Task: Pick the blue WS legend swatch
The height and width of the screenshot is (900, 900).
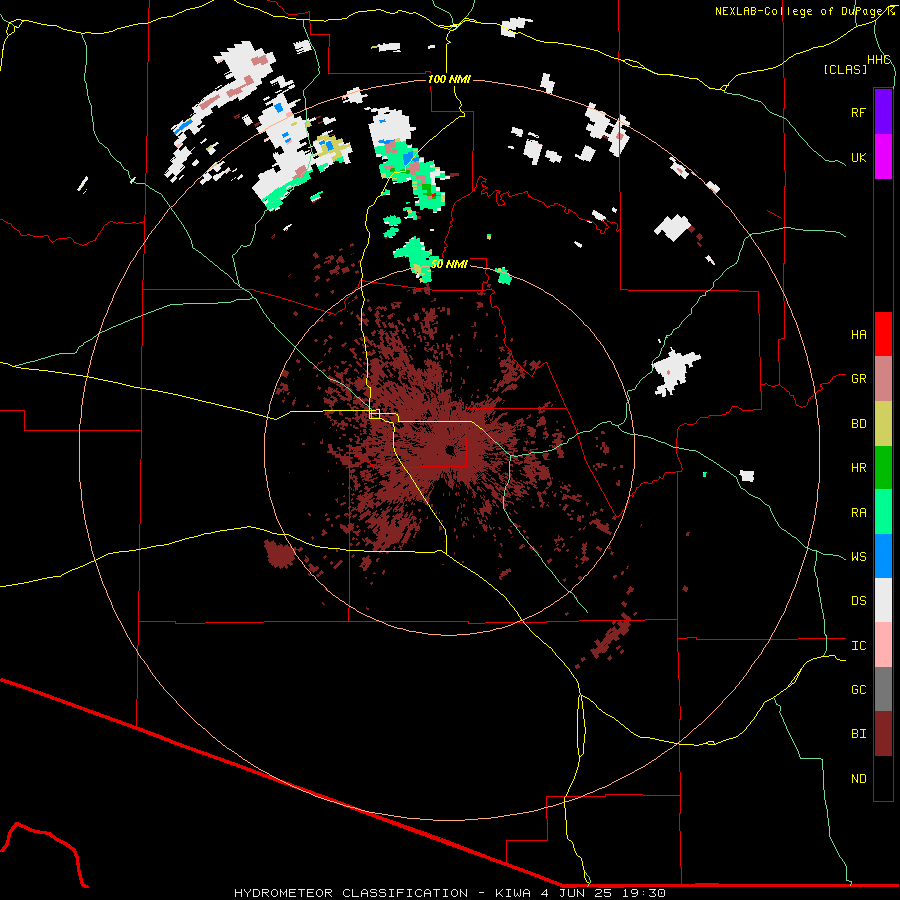Action: pos(883,556)
